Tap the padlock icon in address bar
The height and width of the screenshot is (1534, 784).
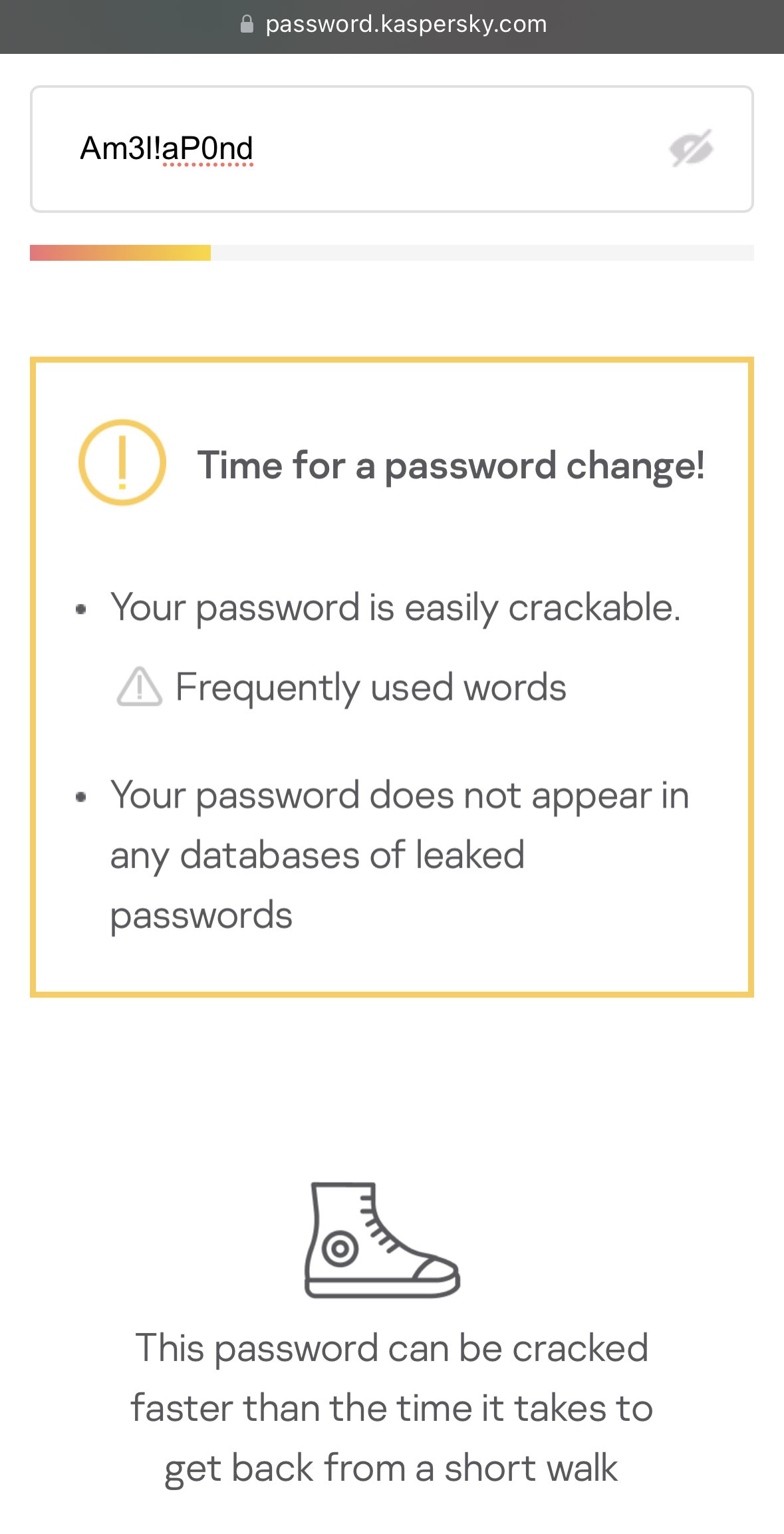point(247,25)
